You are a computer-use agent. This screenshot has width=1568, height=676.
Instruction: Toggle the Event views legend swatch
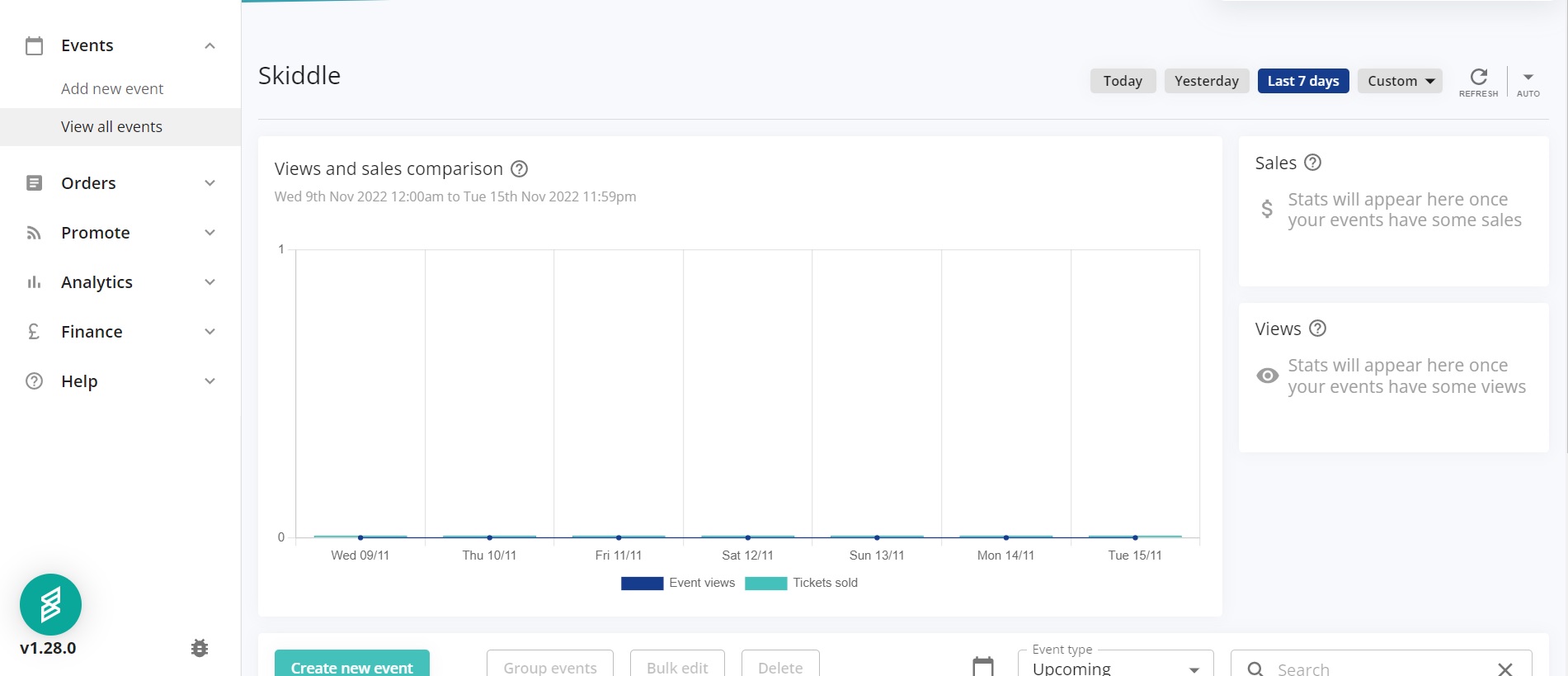tap(642, 584)
